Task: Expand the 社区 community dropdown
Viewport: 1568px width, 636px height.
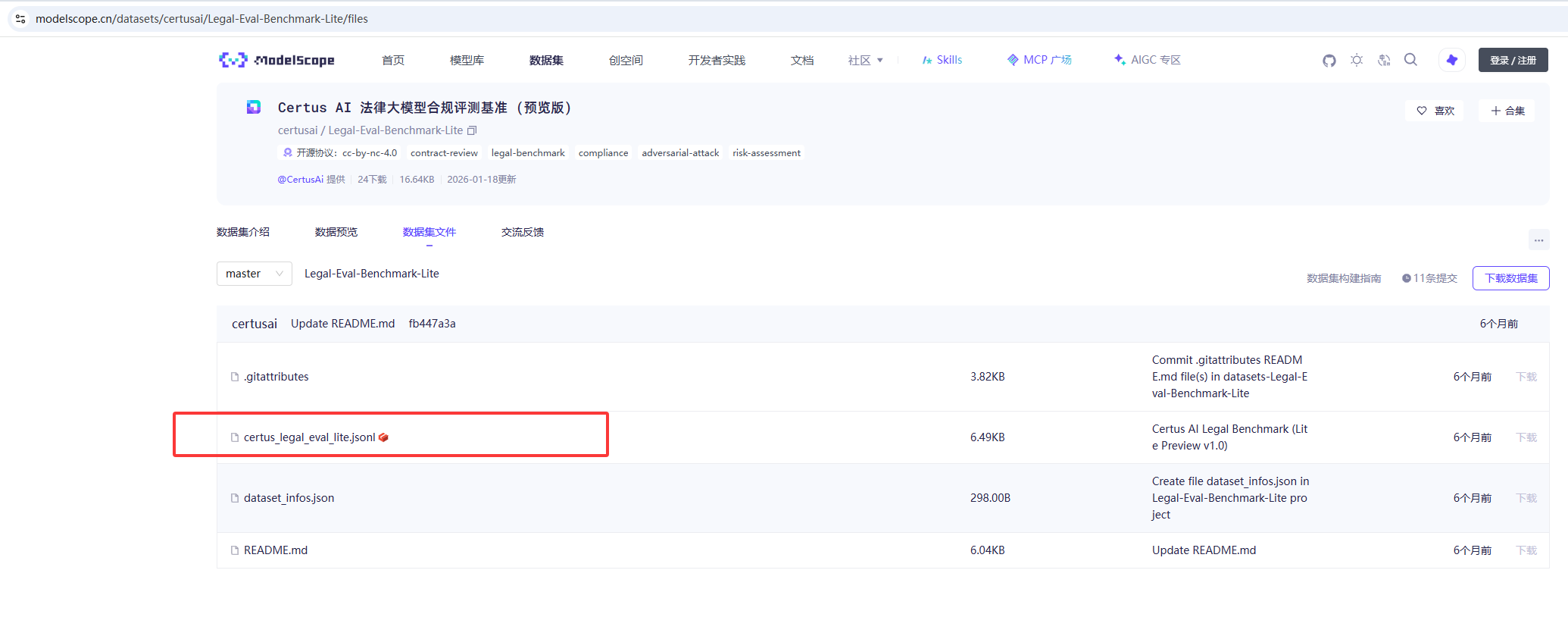Action: (865, 60)
